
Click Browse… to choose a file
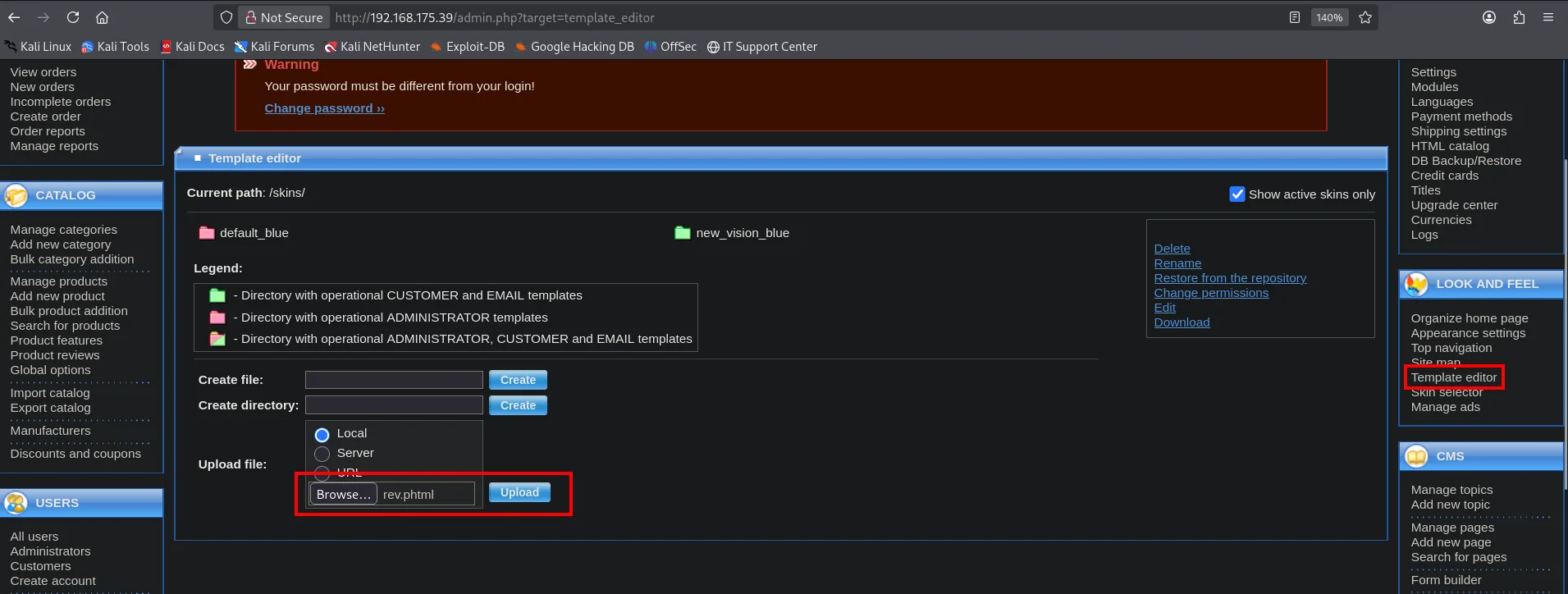click(x=343, y=494)
